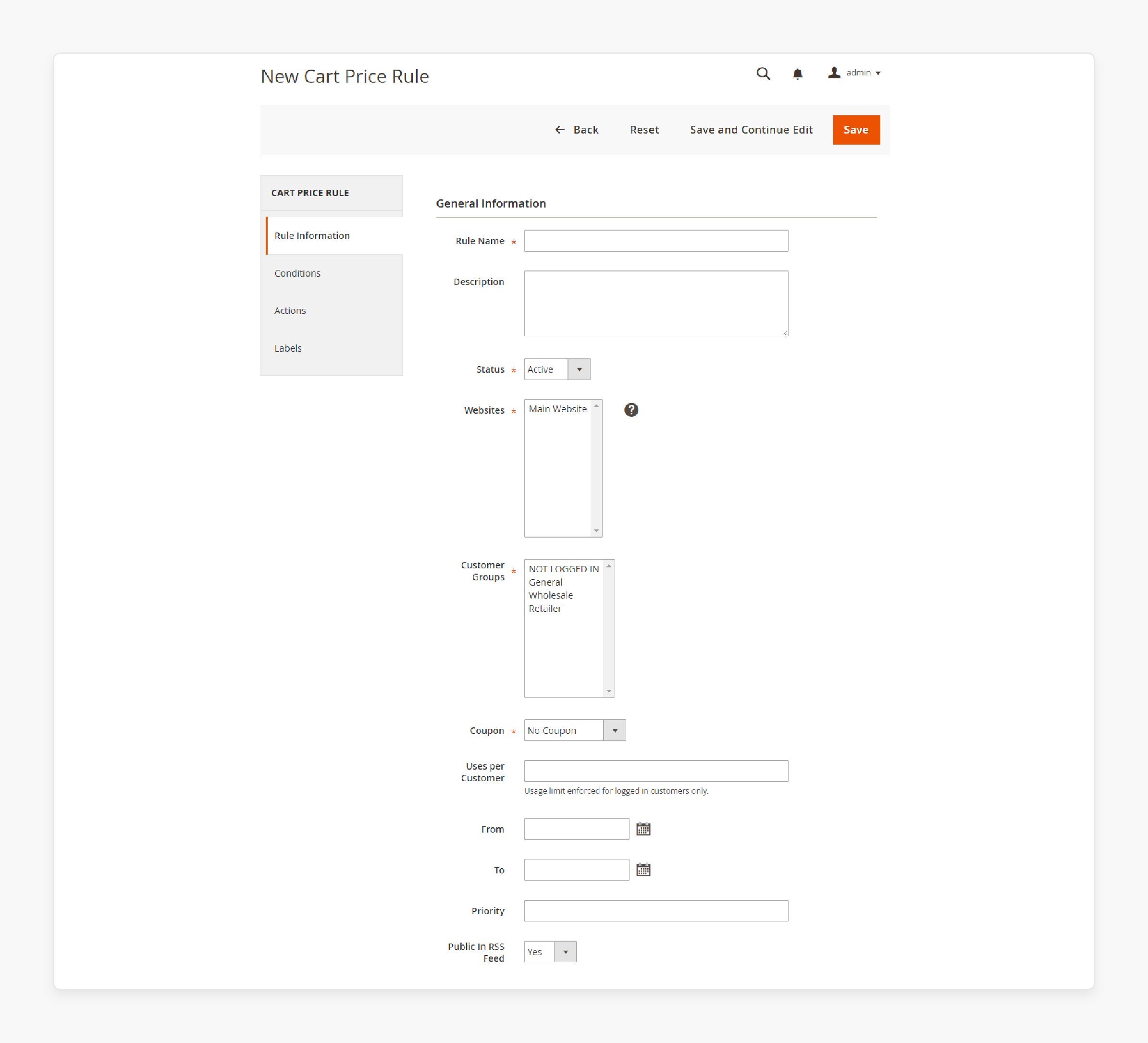The image size is (1148, 1043).
Task: Open the global search
Action: [x=763, y=74]
